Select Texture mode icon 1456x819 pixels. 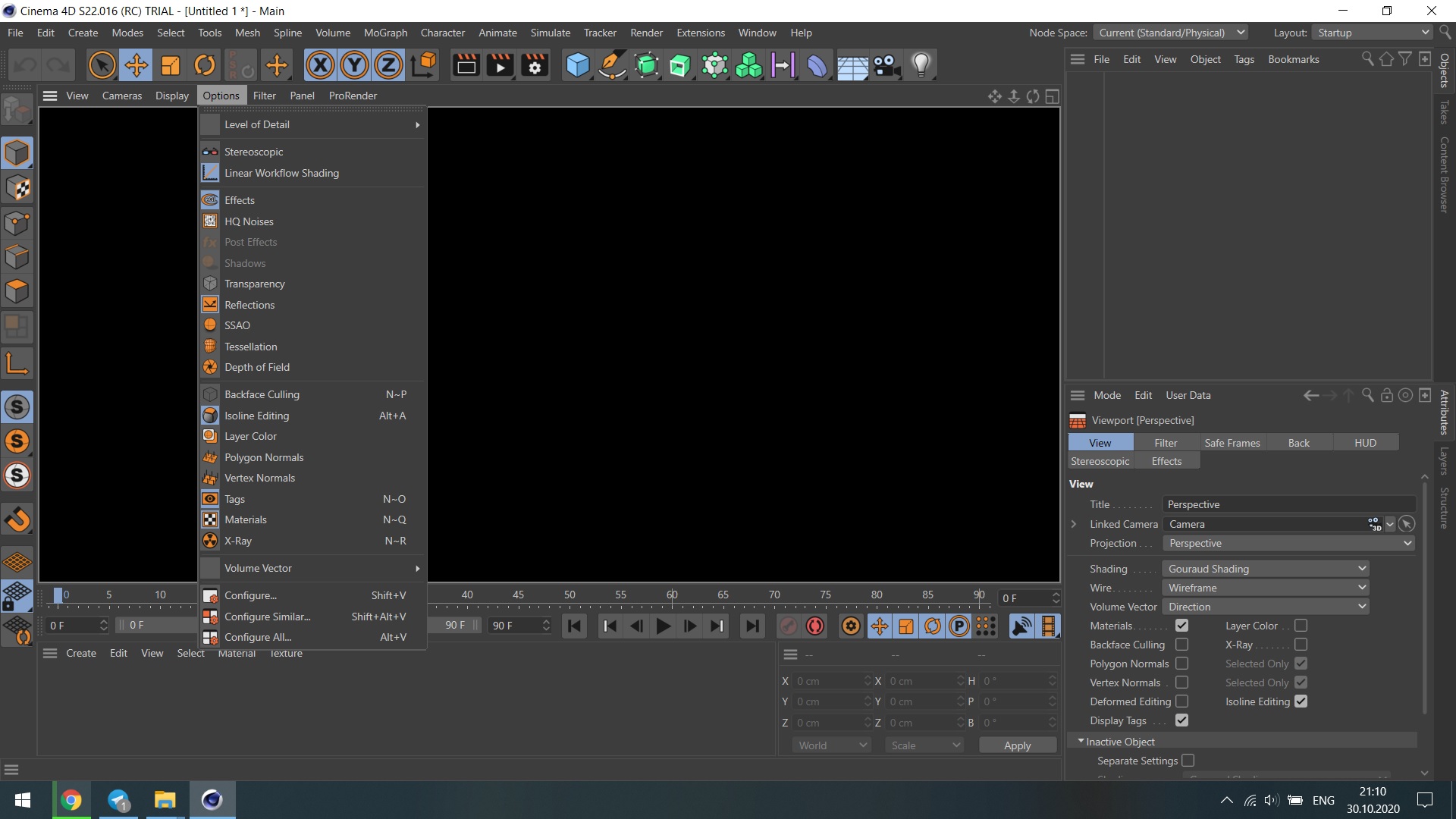(x=17, y=187)
